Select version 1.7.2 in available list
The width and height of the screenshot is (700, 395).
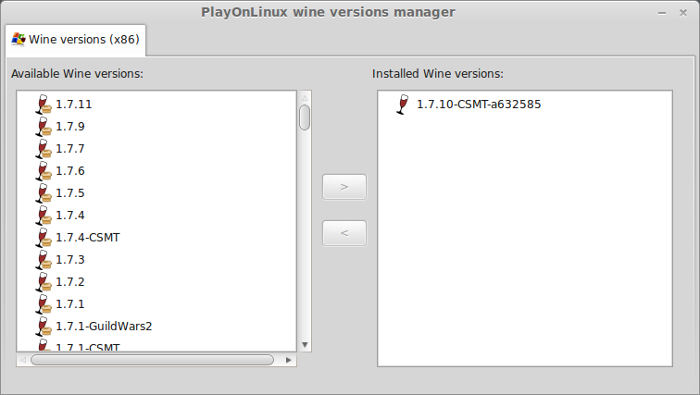(x=70, y=282)
